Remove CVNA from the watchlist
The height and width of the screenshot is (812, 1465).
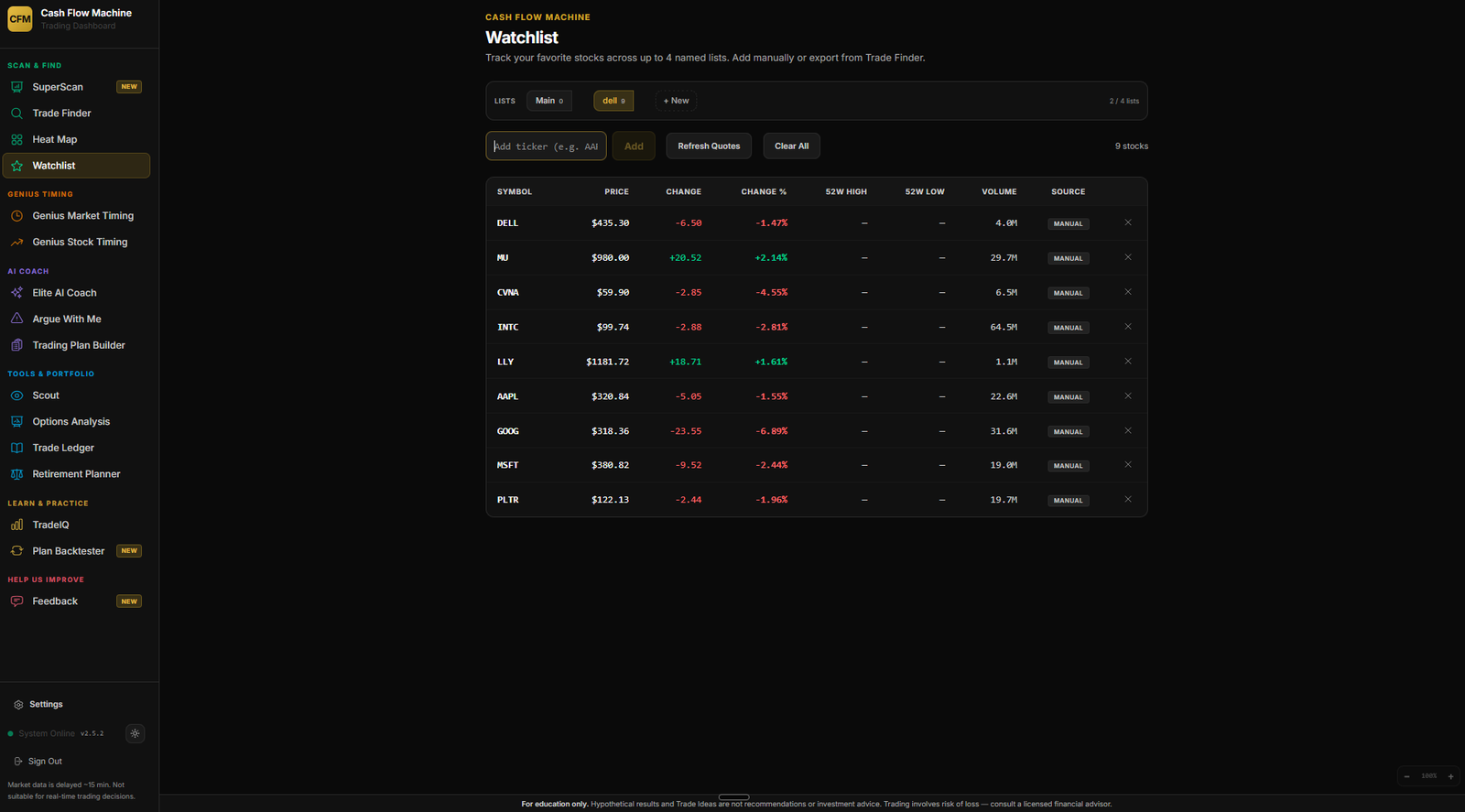(x=1128, y=292)
